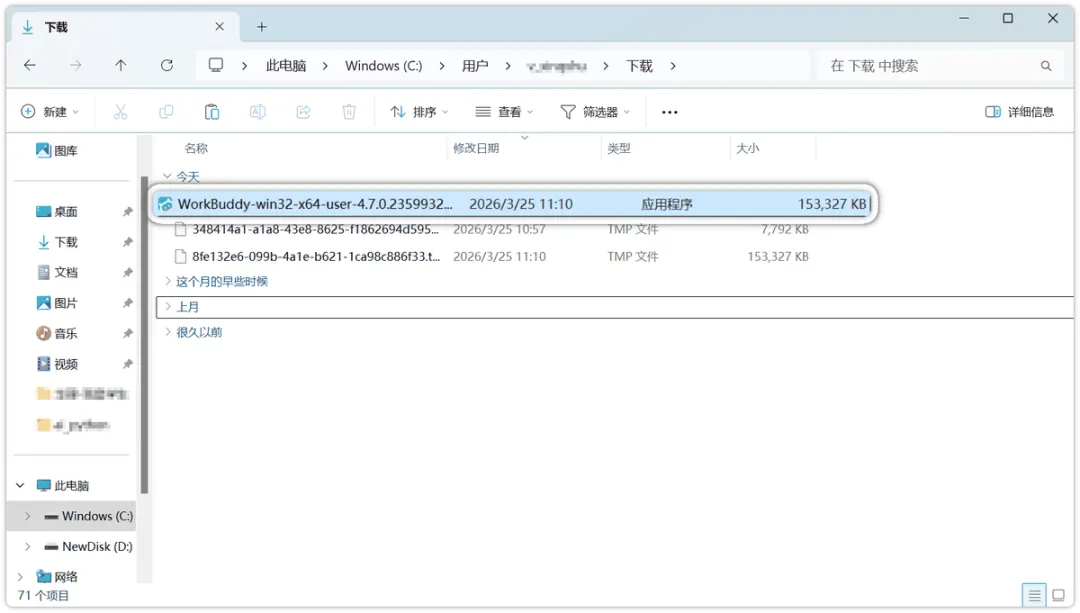Collapse the 今天 group
Screen dimensions: 1080x613
point(167,176)
